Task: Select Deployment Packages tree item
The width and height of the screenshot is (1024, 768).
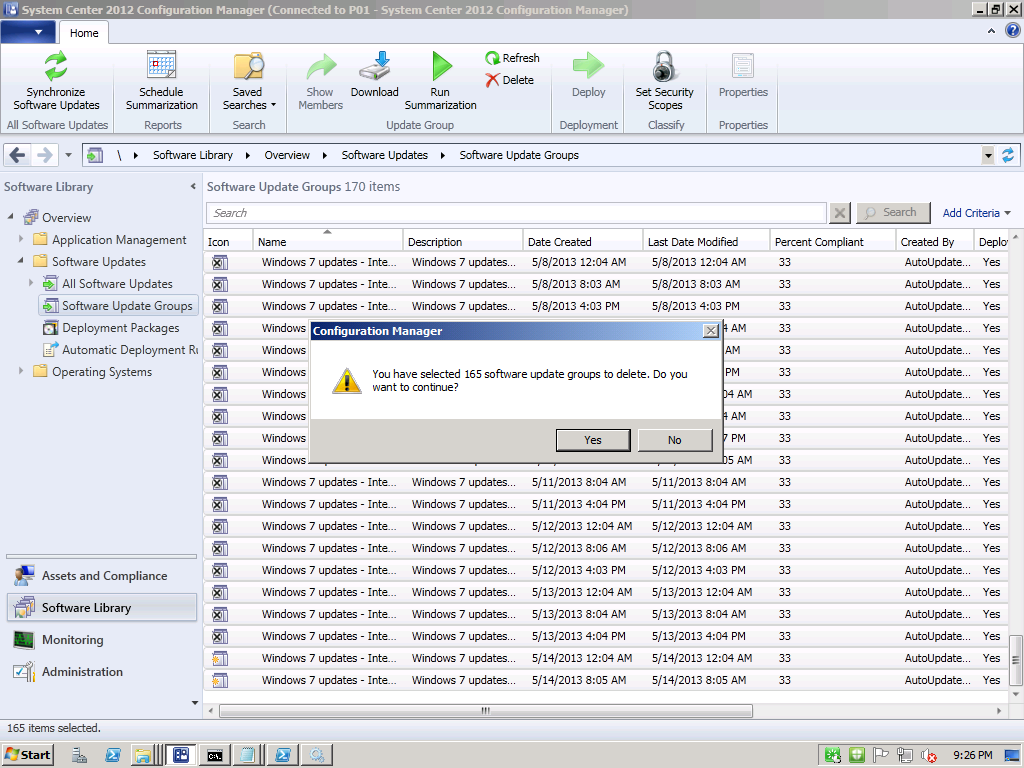Action: (112, 328)
